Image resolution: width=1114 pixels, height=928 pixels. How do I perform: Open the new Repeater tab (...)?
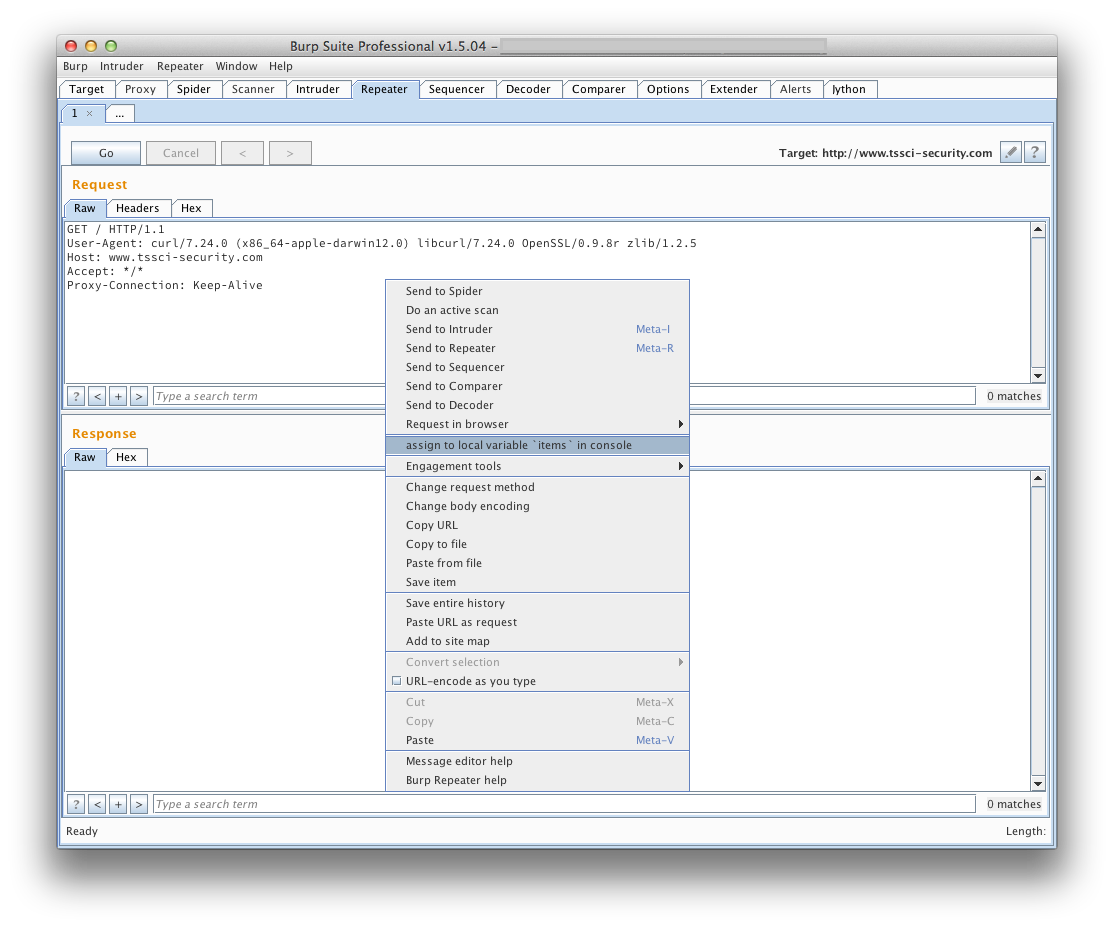pyautogui.click(x=120, y=114)
